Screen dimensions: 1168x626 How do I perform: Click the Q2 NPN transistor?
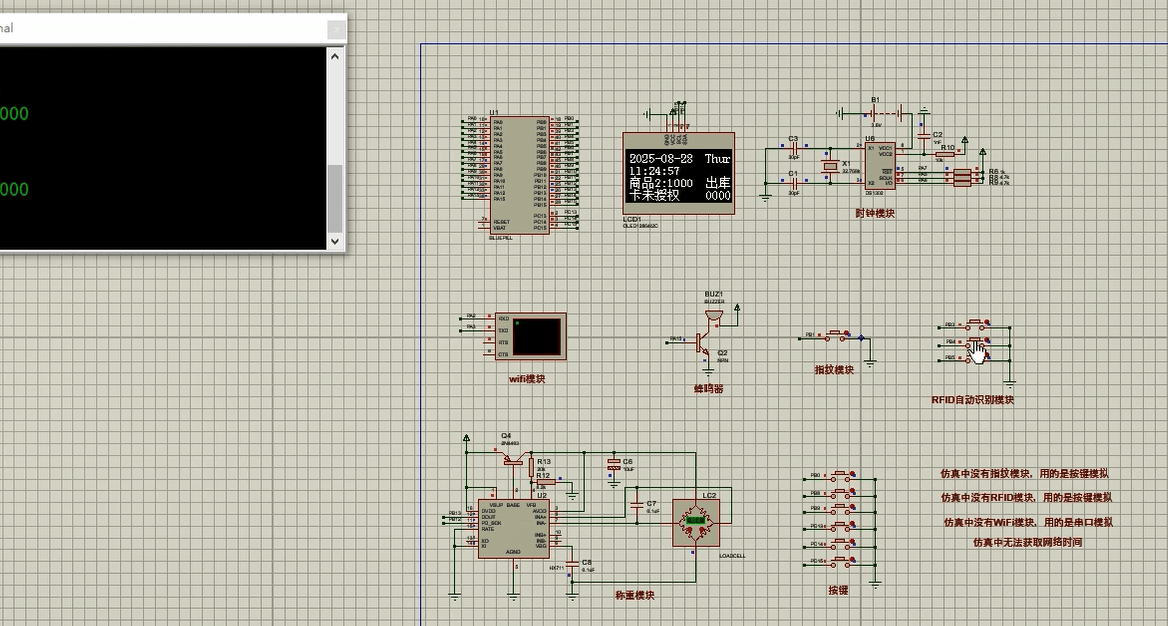point(700,342)
